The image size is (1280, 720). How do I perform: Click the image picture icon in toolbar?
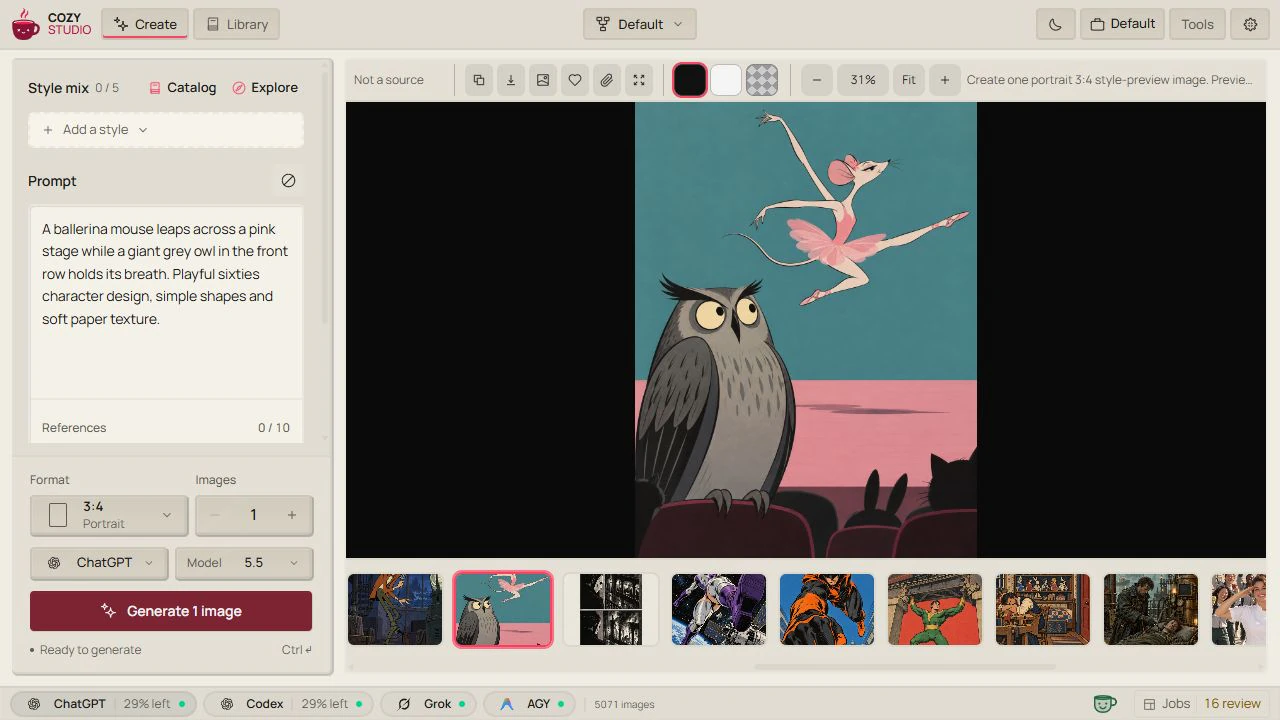(x=543, y=80)
